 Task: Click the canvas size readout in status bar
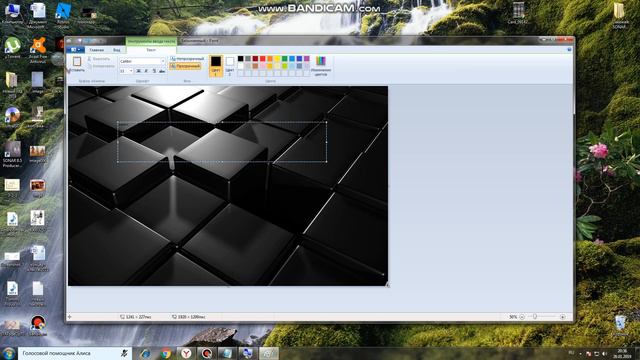click(189, 317)
